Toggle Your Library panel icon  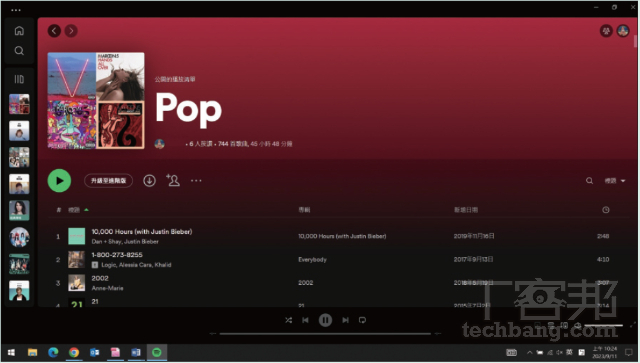pyautogui.click(x=19, y=79)
